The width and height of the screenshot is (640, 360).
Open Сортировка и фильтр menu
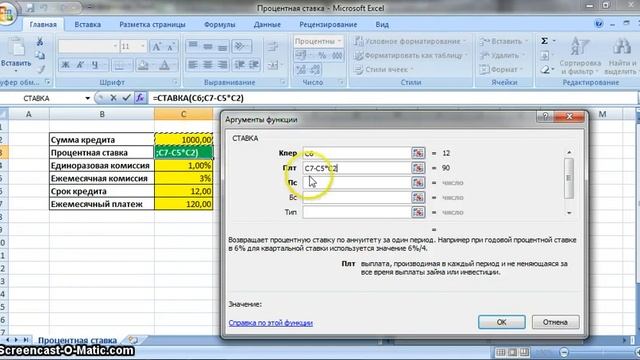tap(580, 56)
